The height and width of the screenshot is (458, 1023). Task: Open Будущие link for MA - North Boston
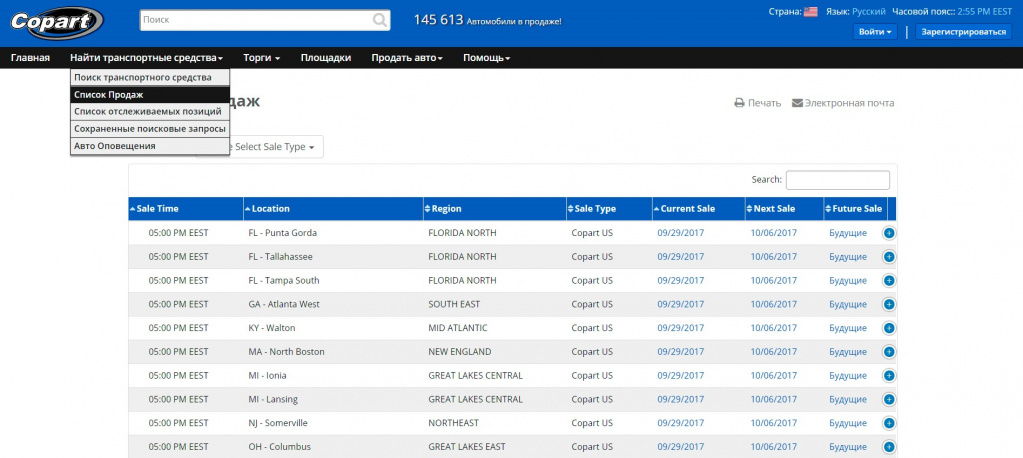[848, 352]
